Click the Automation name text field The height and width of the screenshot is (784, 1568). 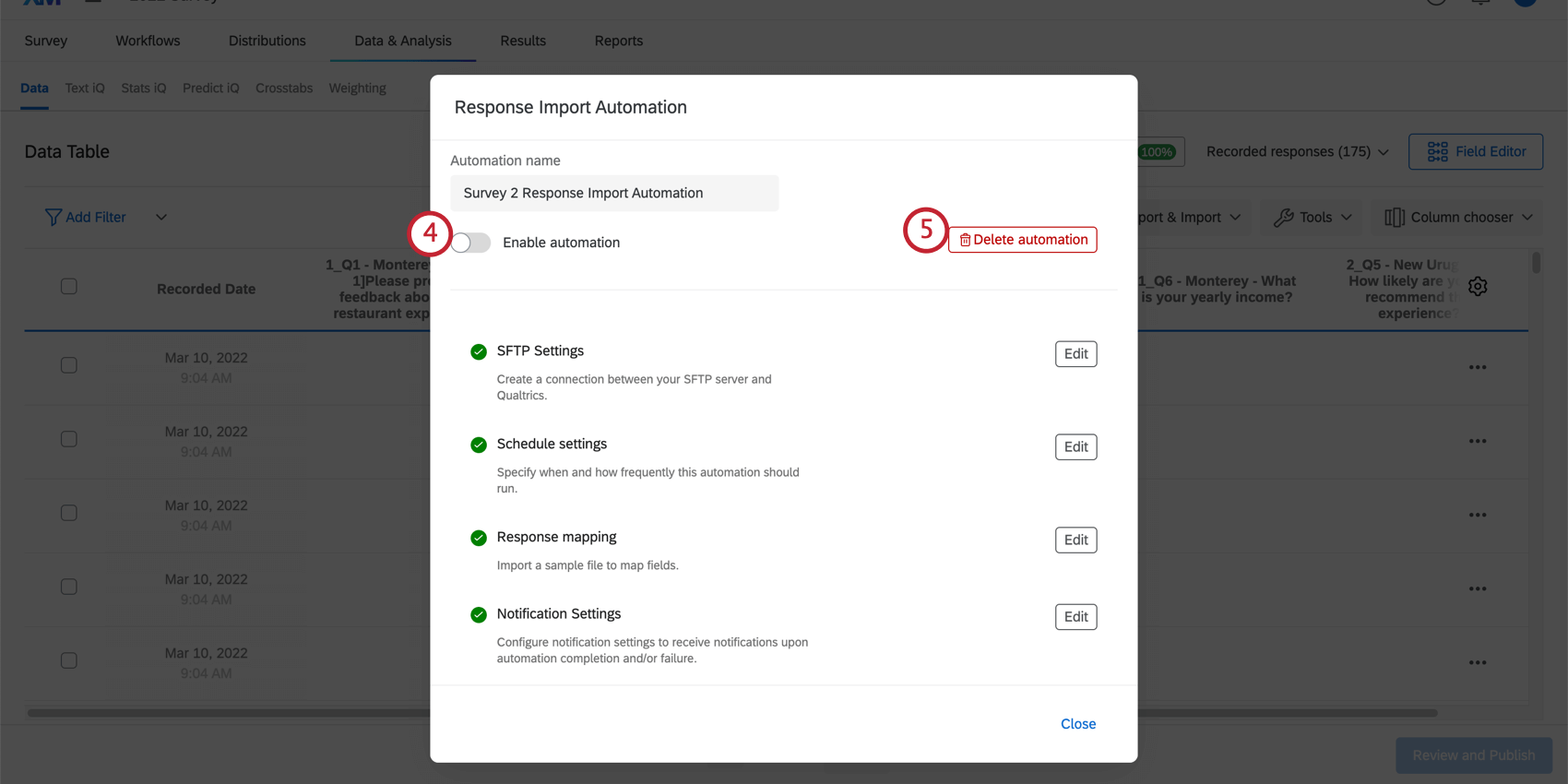[x=614, y=194]
